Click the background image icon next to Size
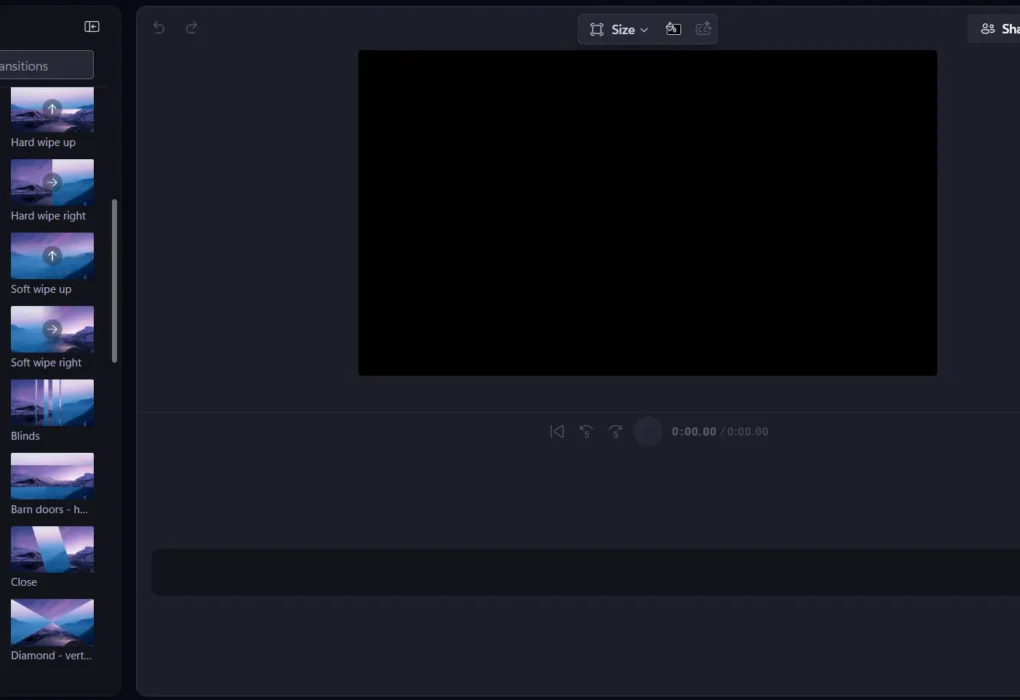This screenshot has height=700, width=1020. click(x=673, y=29)
